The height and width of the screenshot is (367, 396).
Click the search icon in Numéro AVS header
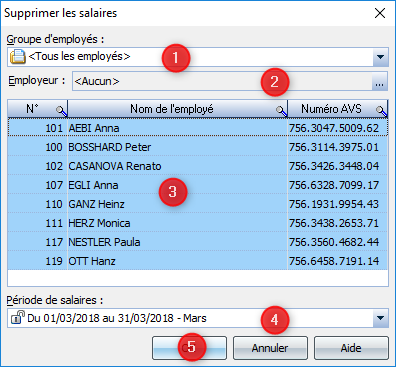[382, 111]
